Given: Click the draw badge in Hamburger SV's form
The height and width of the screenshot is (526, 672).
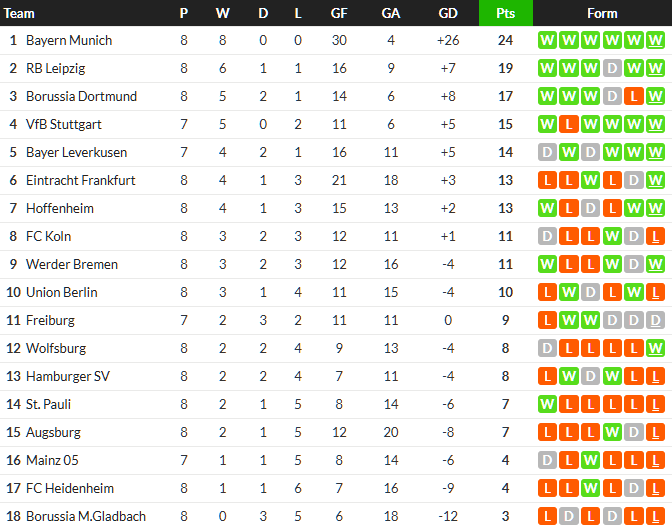Looking at the screenshot, I should [590, 377].
